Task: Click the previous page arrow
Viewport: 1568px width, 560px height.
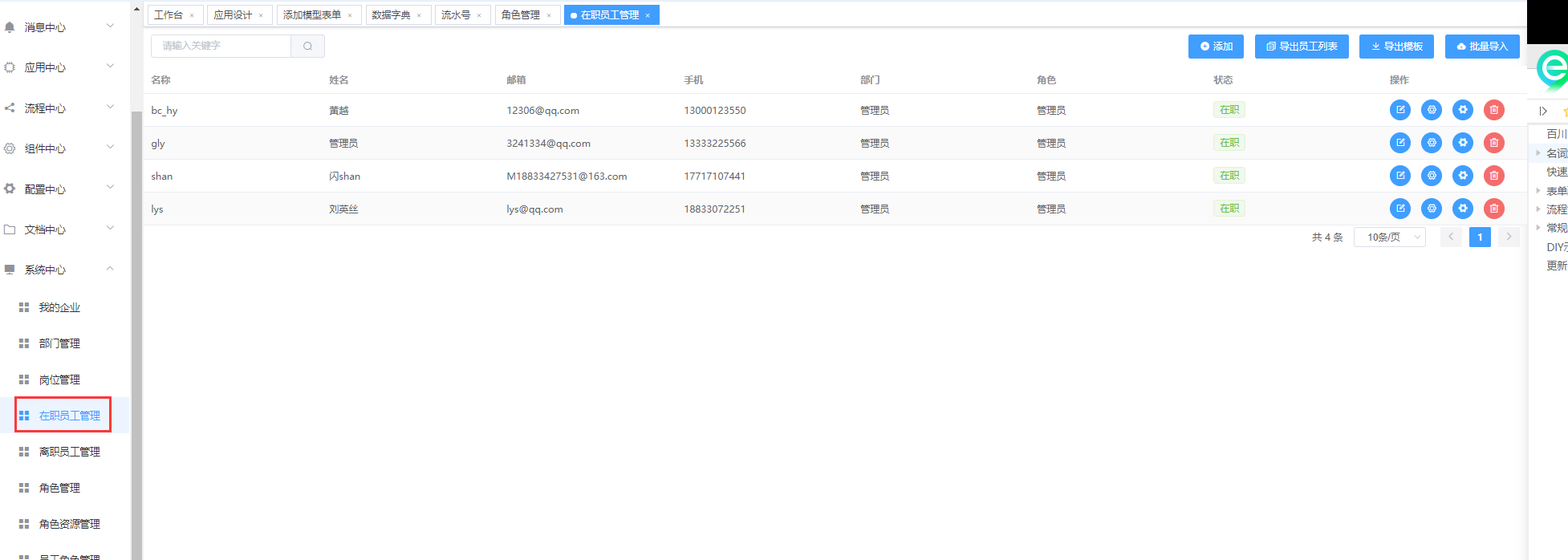Action: (1451, 237)
